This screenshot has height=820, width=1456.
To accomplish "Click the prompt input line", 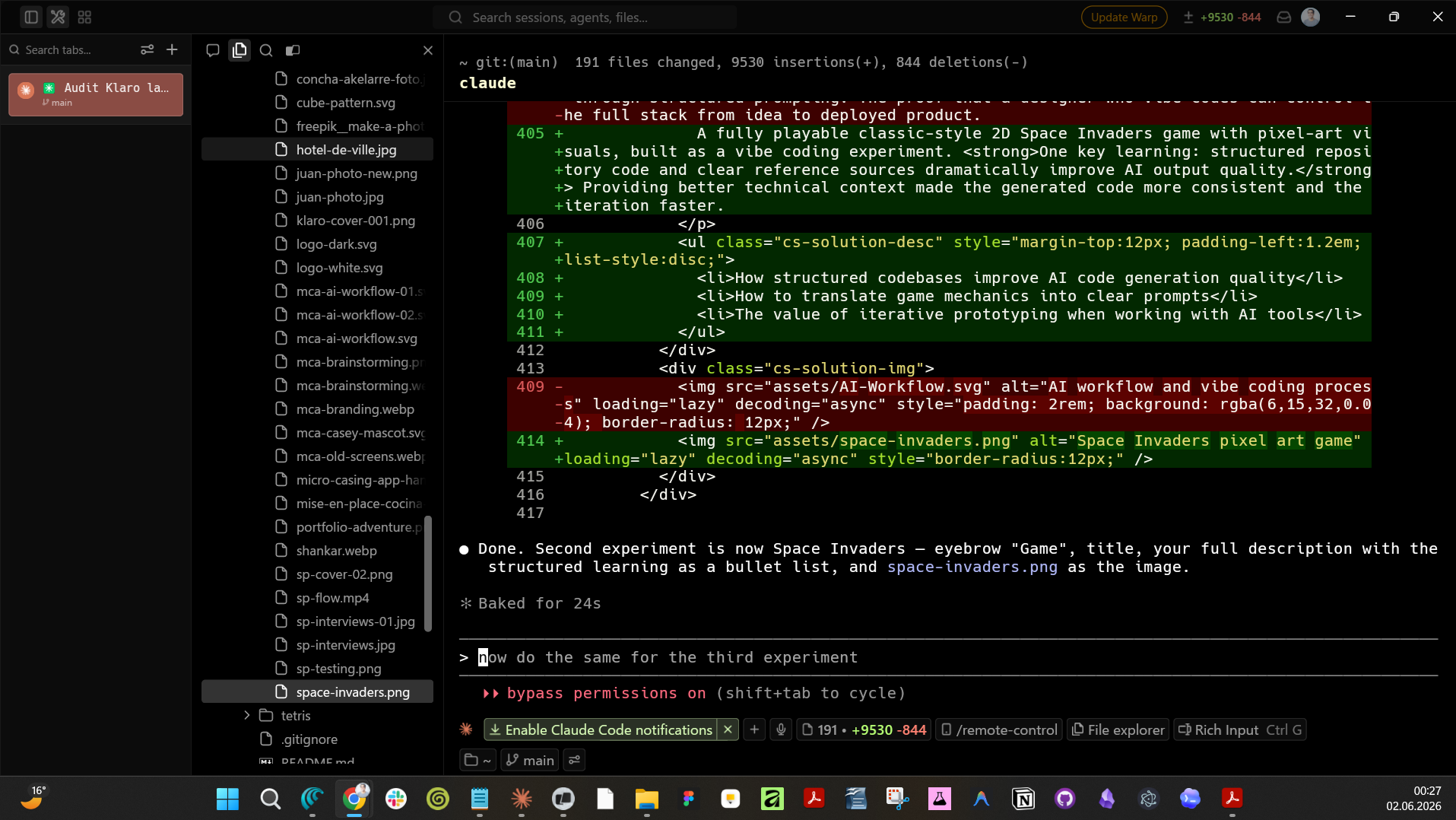I will tap(948, 657).
